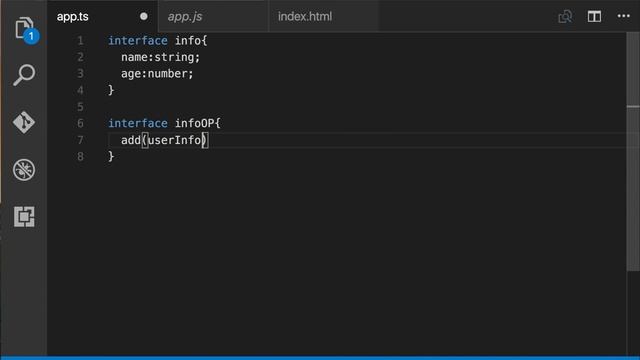Click the closing brace on line 4
640x360 pixels.
(111, 90)
